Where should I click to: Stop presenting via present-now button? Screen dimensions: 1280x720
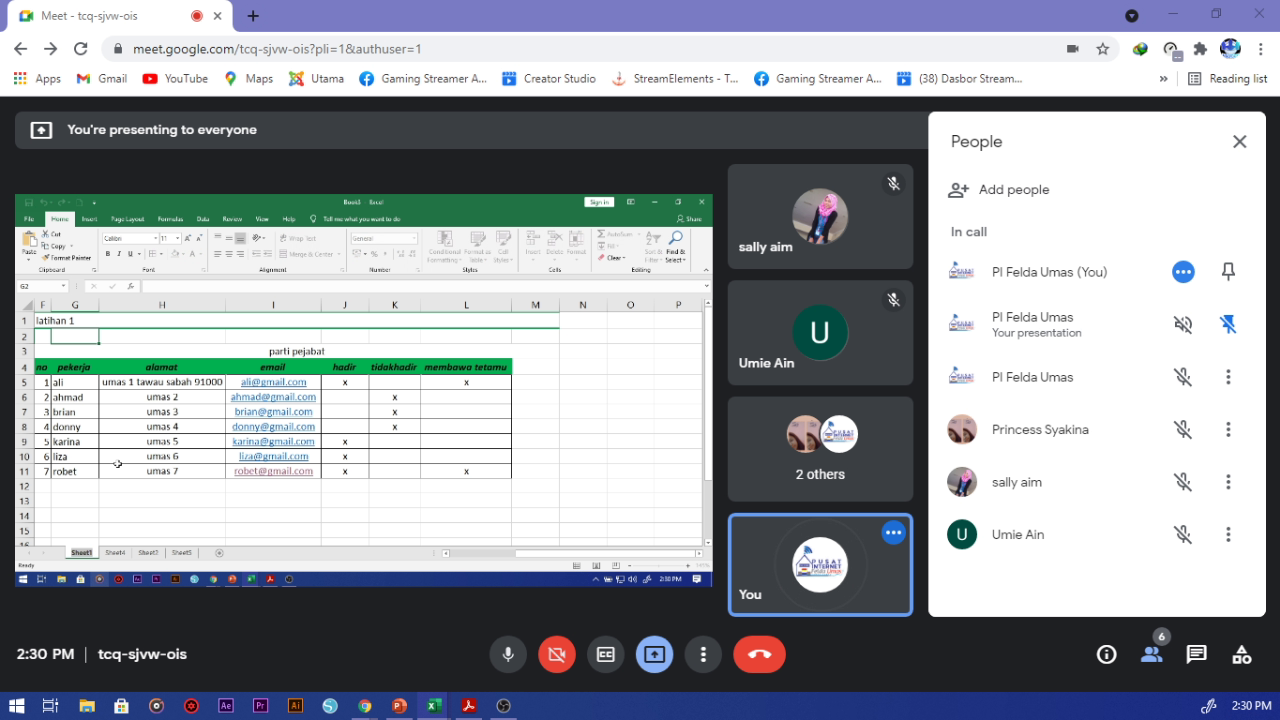click(x=654, y=654)
